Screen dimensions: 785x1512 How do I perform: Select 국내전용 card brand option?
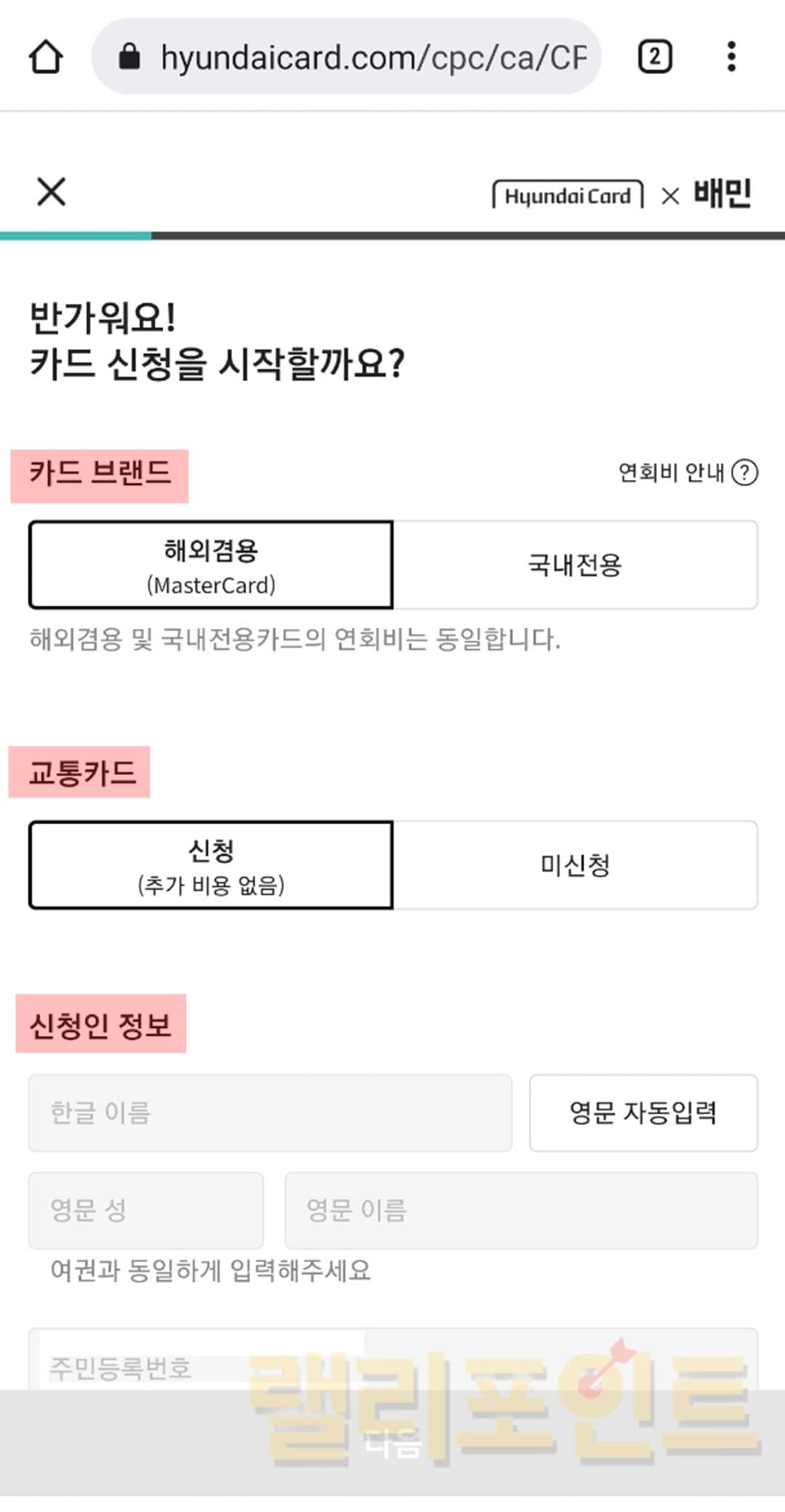click(575, 565)
